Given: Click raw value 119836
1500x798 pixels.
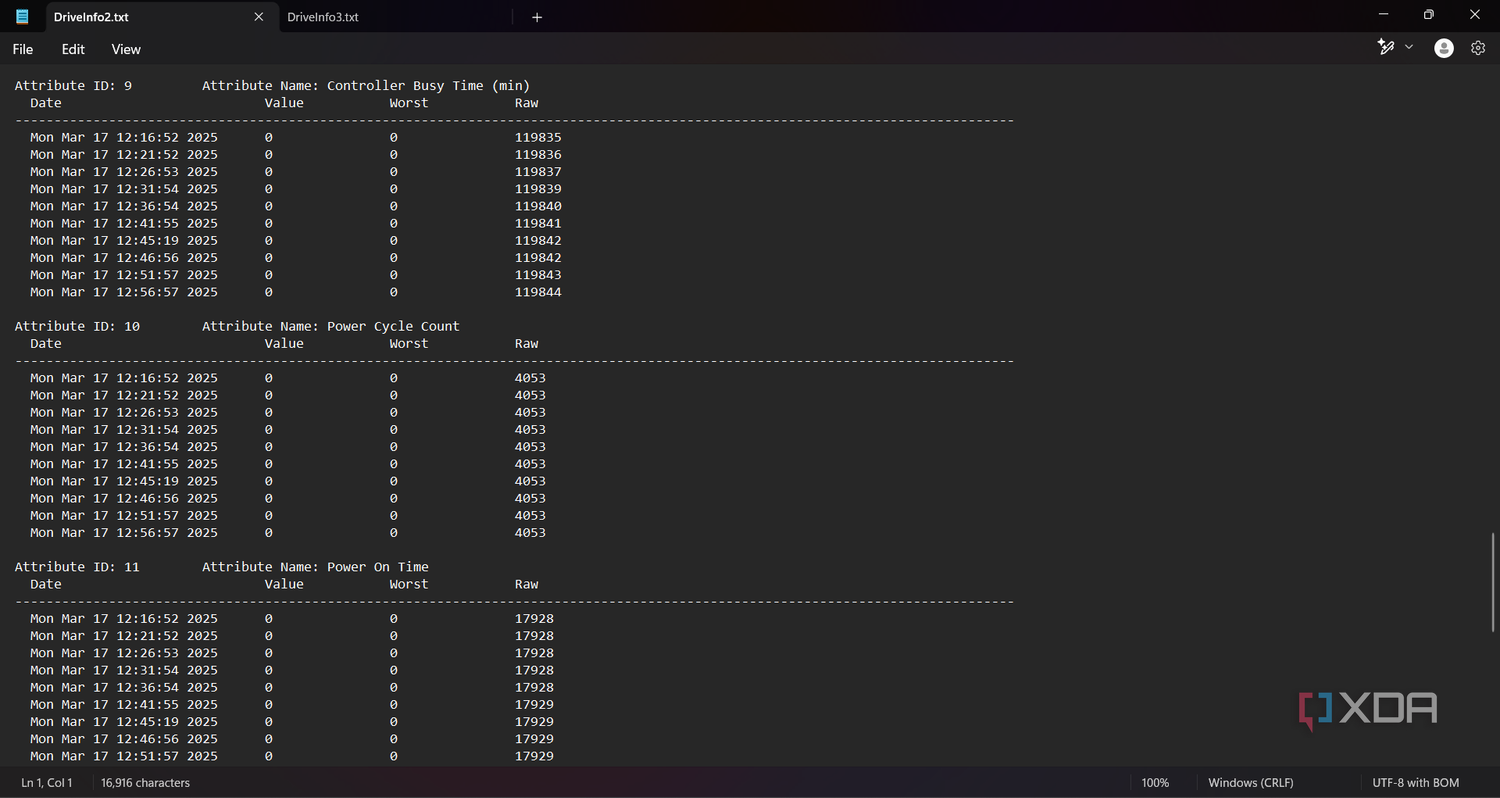Looking at the screenshot, I should 538,155.
